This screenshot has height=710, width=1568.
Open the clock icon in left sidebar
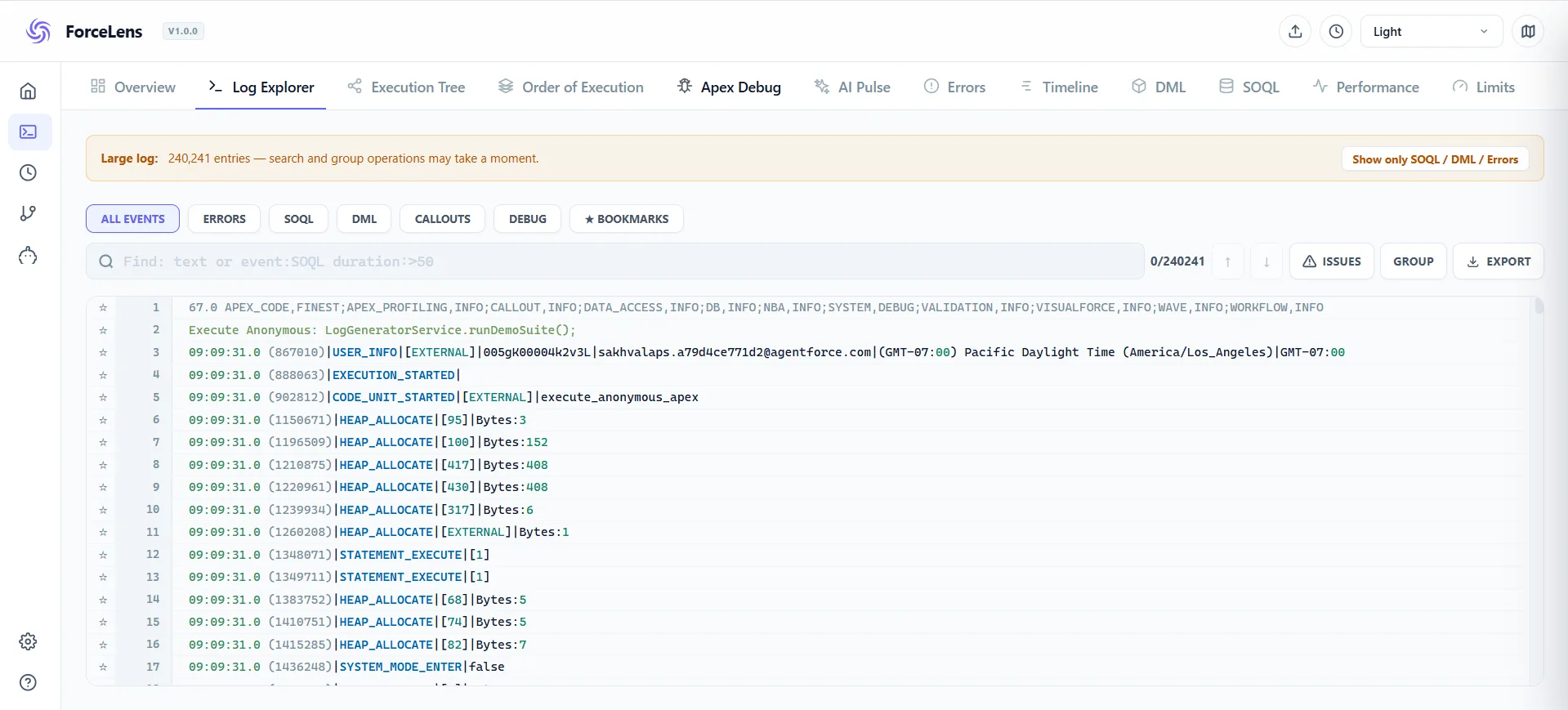coord(29,172)
